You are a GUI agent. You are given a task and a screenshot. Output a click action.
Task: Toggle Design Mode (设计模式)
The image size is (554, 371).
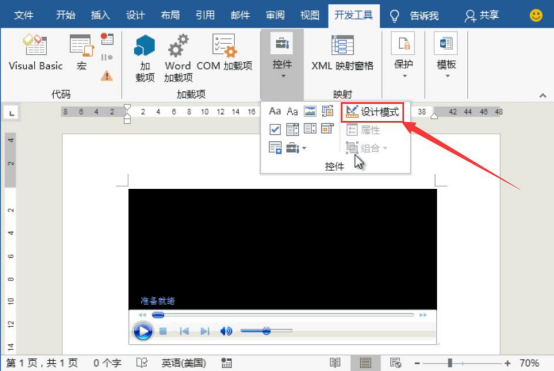click(x=372, y=112)
